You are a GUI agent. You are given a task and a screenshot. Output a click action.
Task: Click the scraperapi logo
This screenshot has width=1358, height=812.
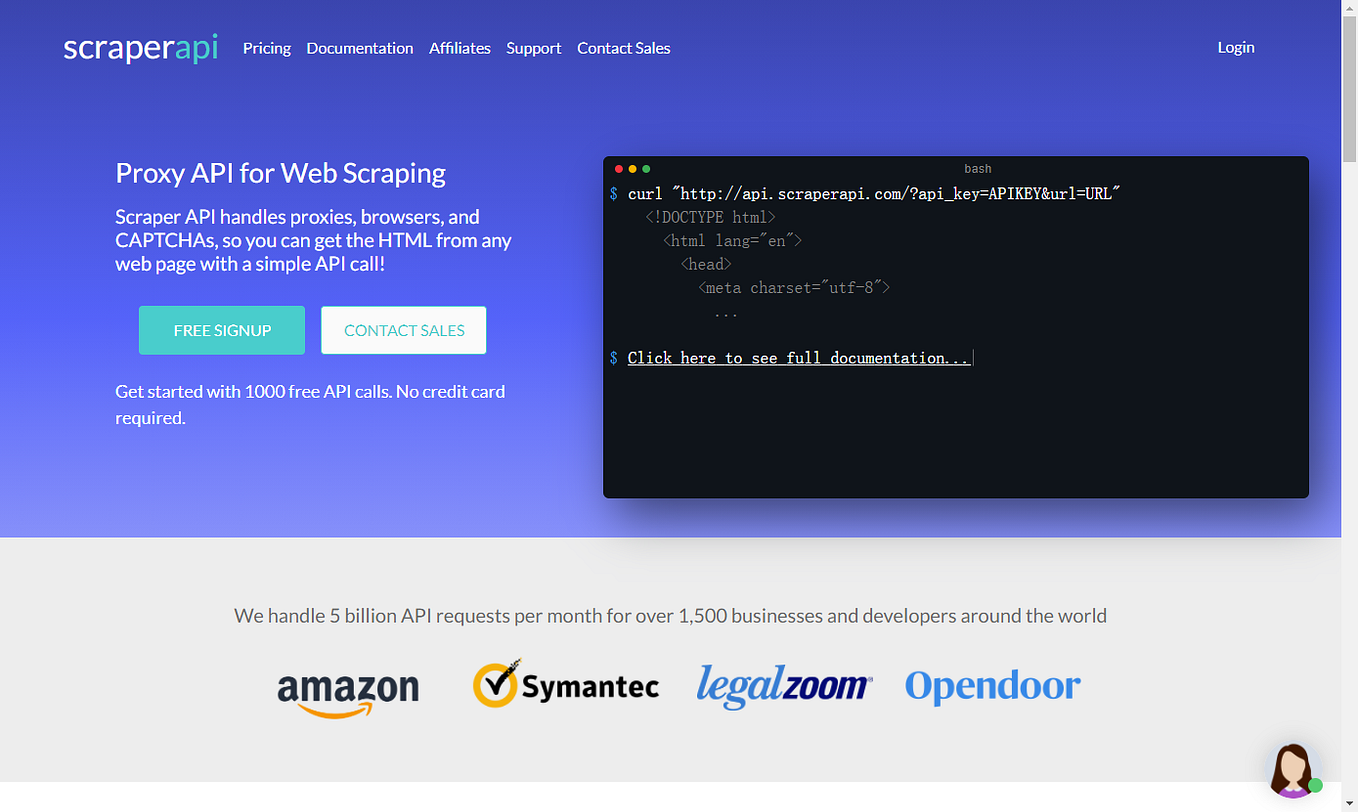point(140,47)
